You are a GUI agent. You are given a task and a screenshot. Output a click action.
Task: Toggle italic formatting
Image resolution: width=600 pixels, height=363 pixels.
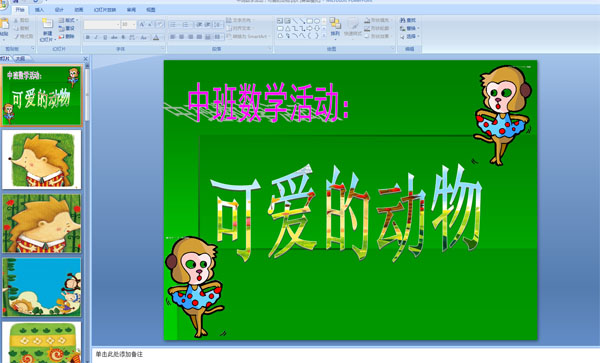tap(96, 37)
